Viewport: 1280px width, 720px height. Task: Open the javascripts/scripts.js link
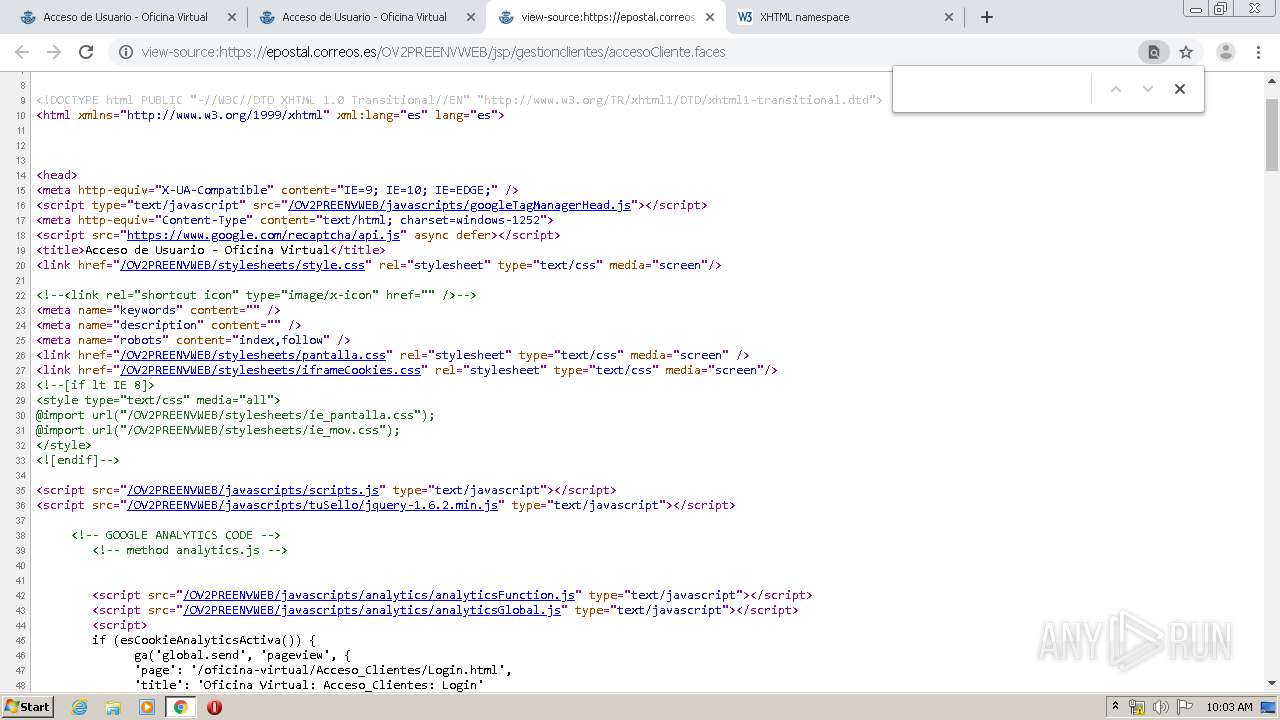[x=253, y=490]
